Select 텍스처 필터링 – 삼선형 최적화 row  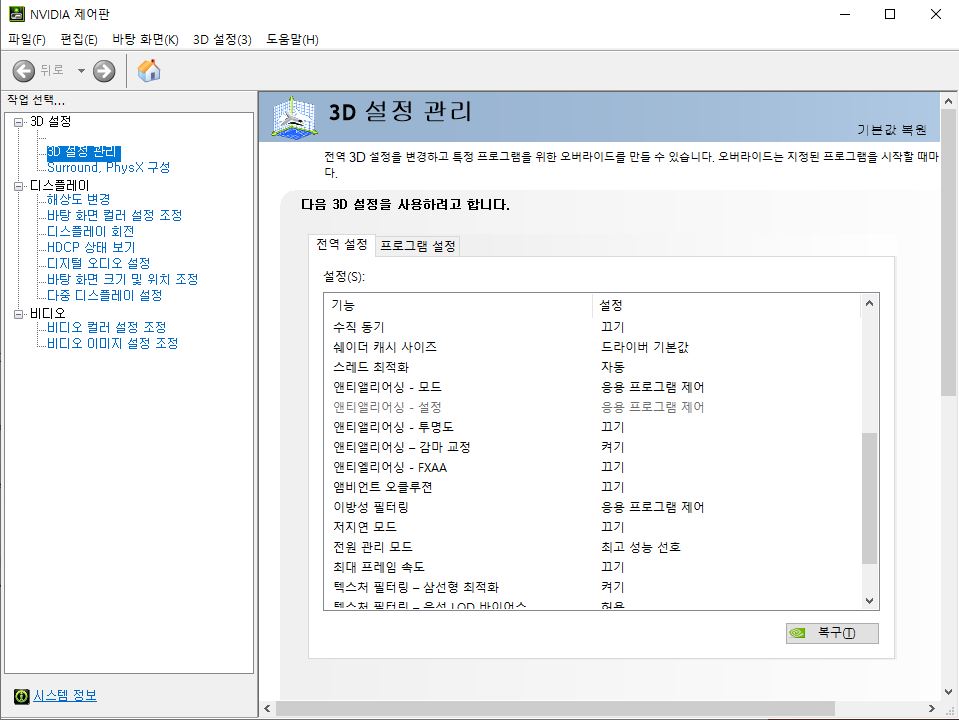[x=592, y=587]
